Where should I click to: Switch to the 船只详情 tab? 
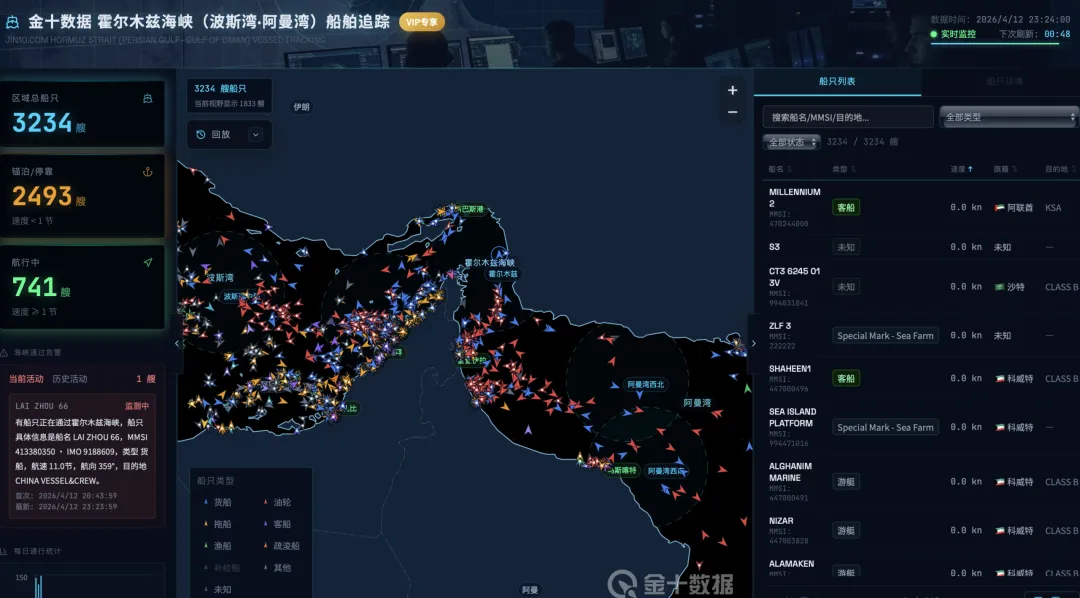(x=1006, y=80)
